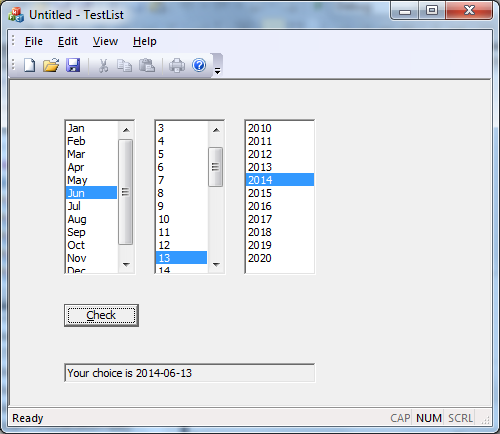Open About via blue question mark icon

pyautogui.click(x=199, y=65)
